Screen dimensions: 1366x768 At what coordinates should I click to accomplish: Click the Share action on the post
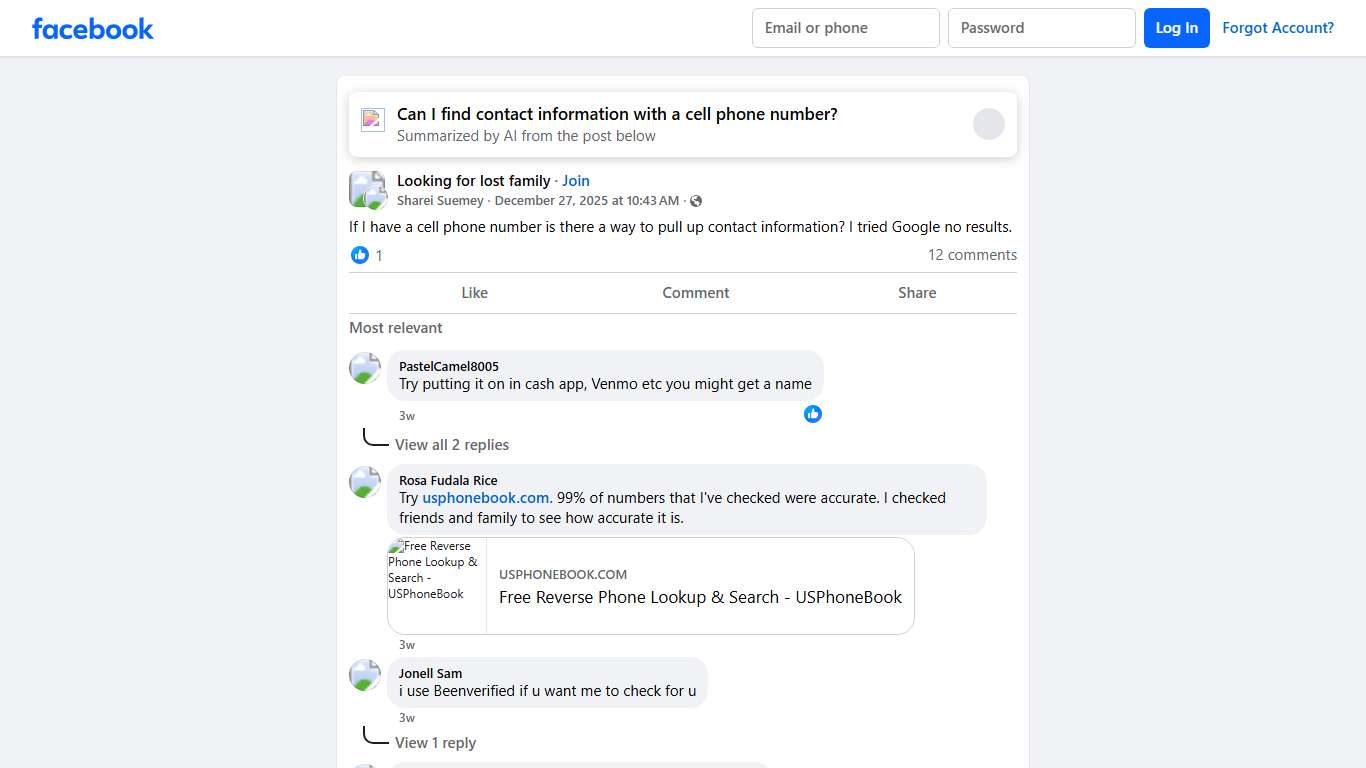pos(917,293)
